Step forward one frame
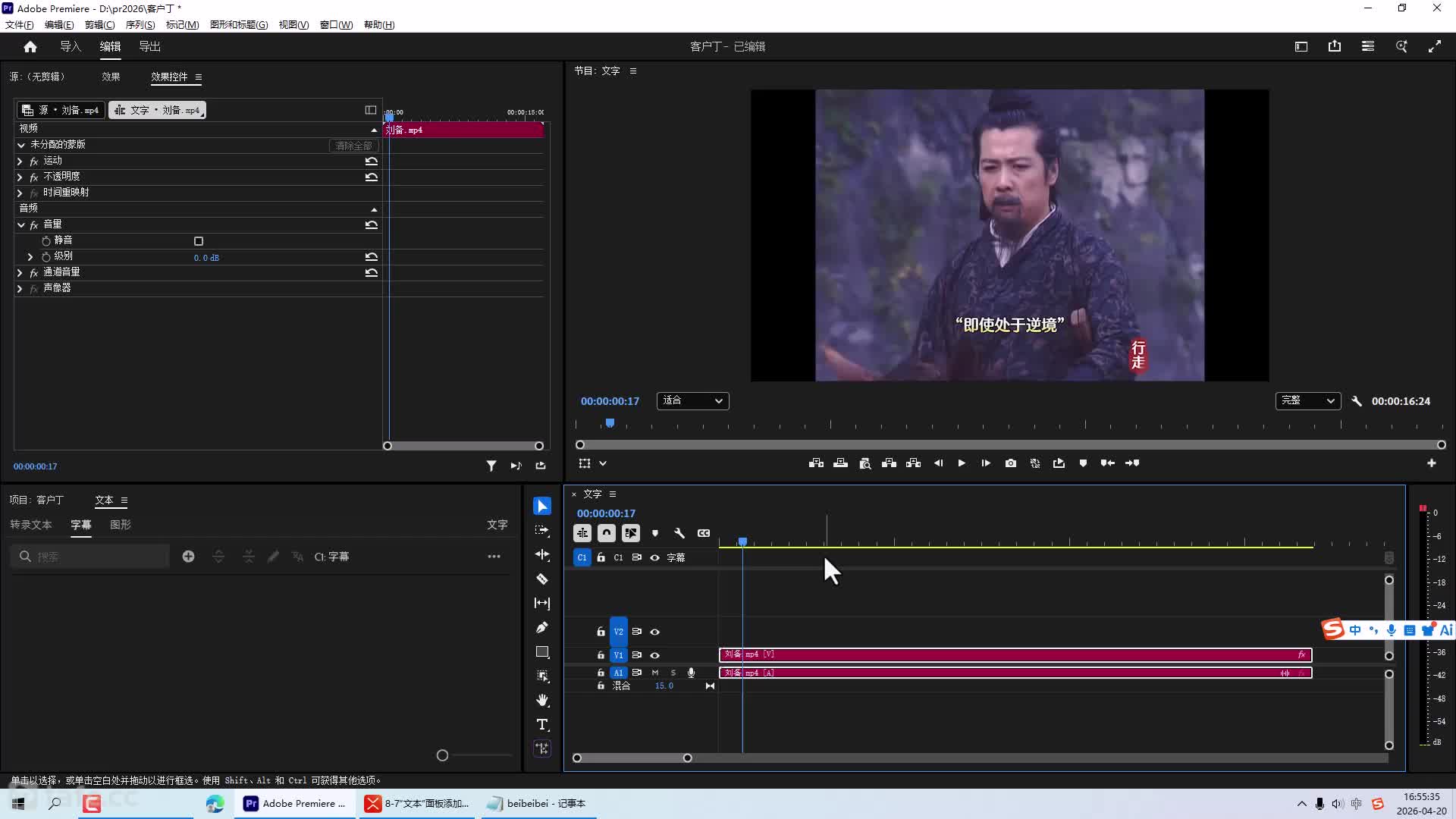The height and width of the screenshot is (819, 1456). [x=986, y=463]
